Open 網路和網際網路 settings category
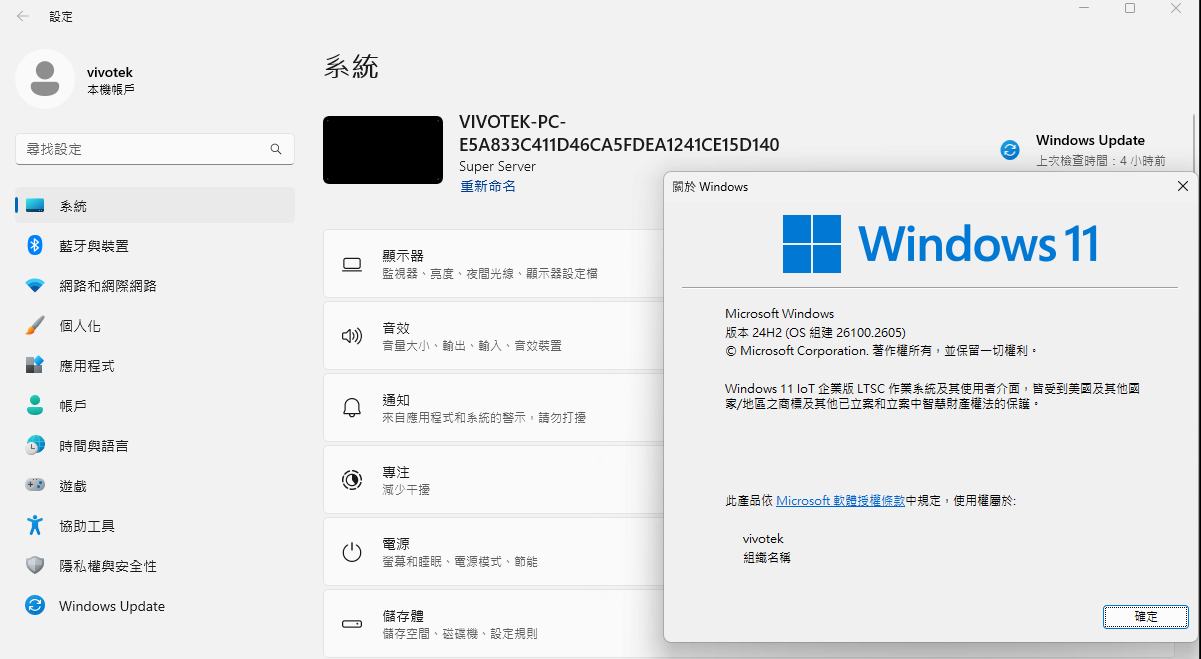The height and width of the screenshot is (659, 1201). 155,286
